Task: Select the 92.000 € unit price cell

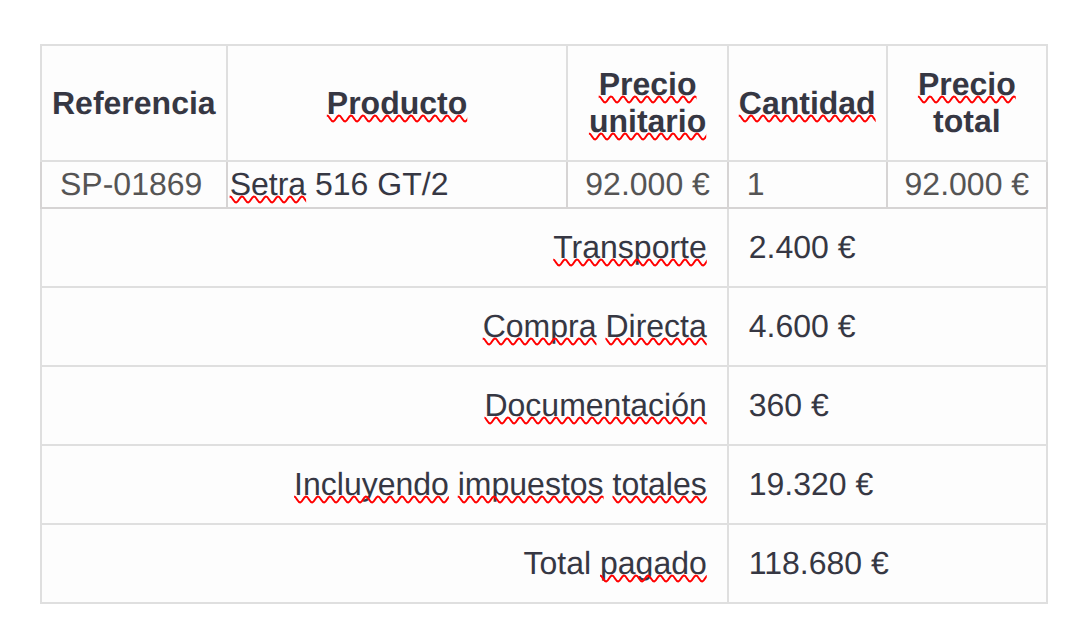Action: (x=647, y=185)
